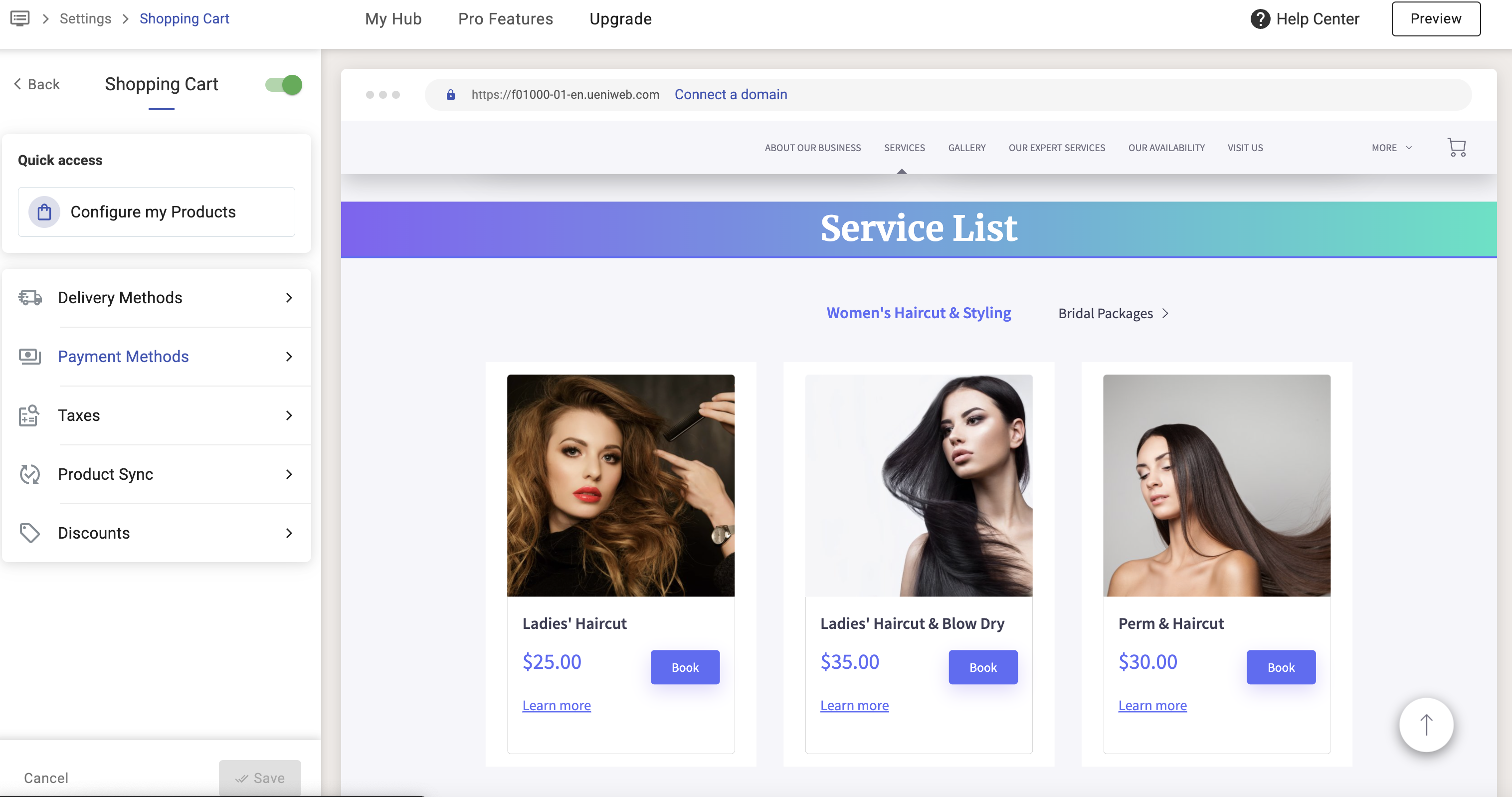Click the Preview button

(1435, 19)
